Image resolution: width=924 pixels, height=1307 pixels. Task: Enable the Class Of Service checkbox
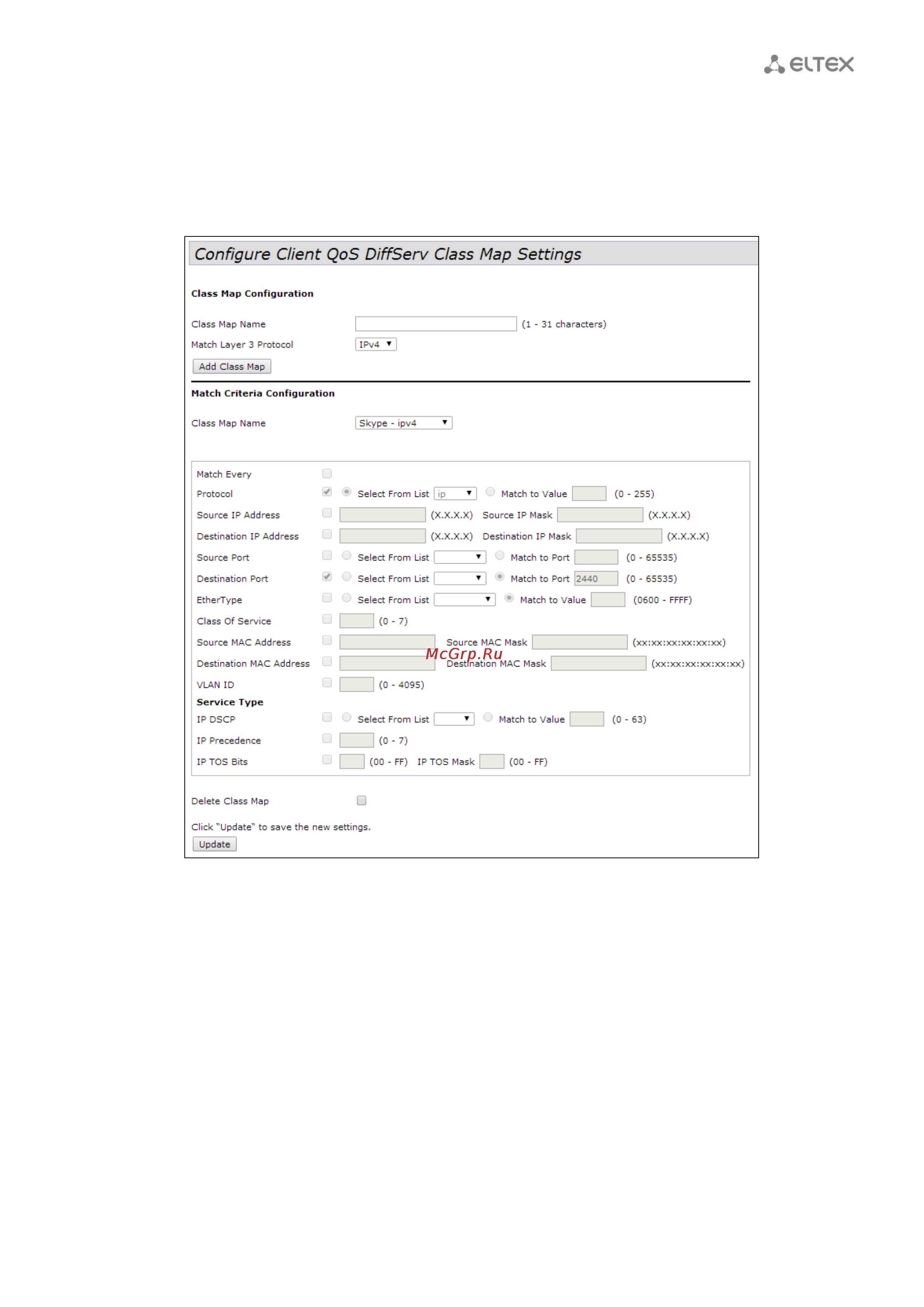point(327,619)
